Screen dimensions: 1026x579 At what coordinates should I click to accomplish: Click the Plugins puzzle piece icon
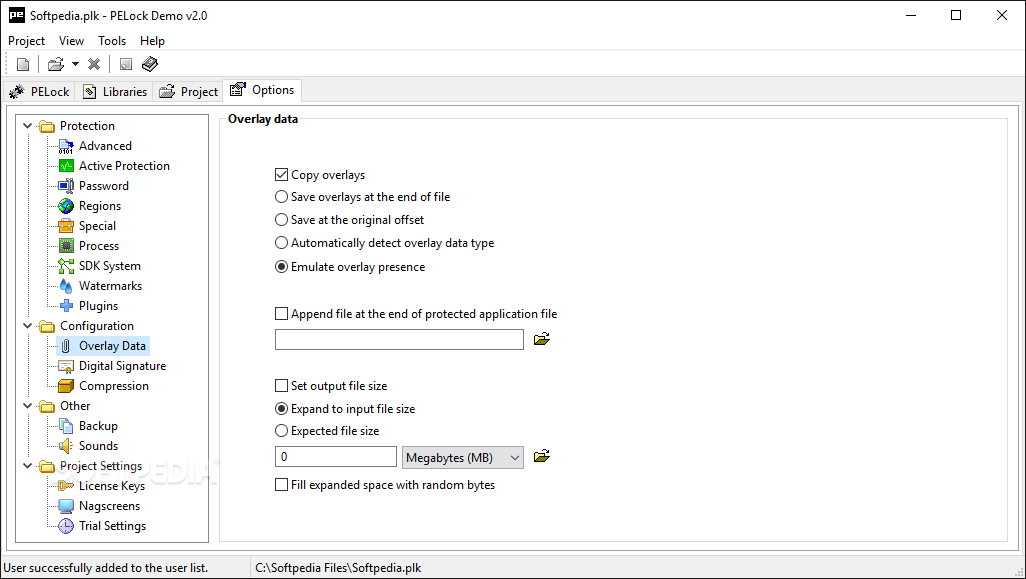(x=66, y=306)
